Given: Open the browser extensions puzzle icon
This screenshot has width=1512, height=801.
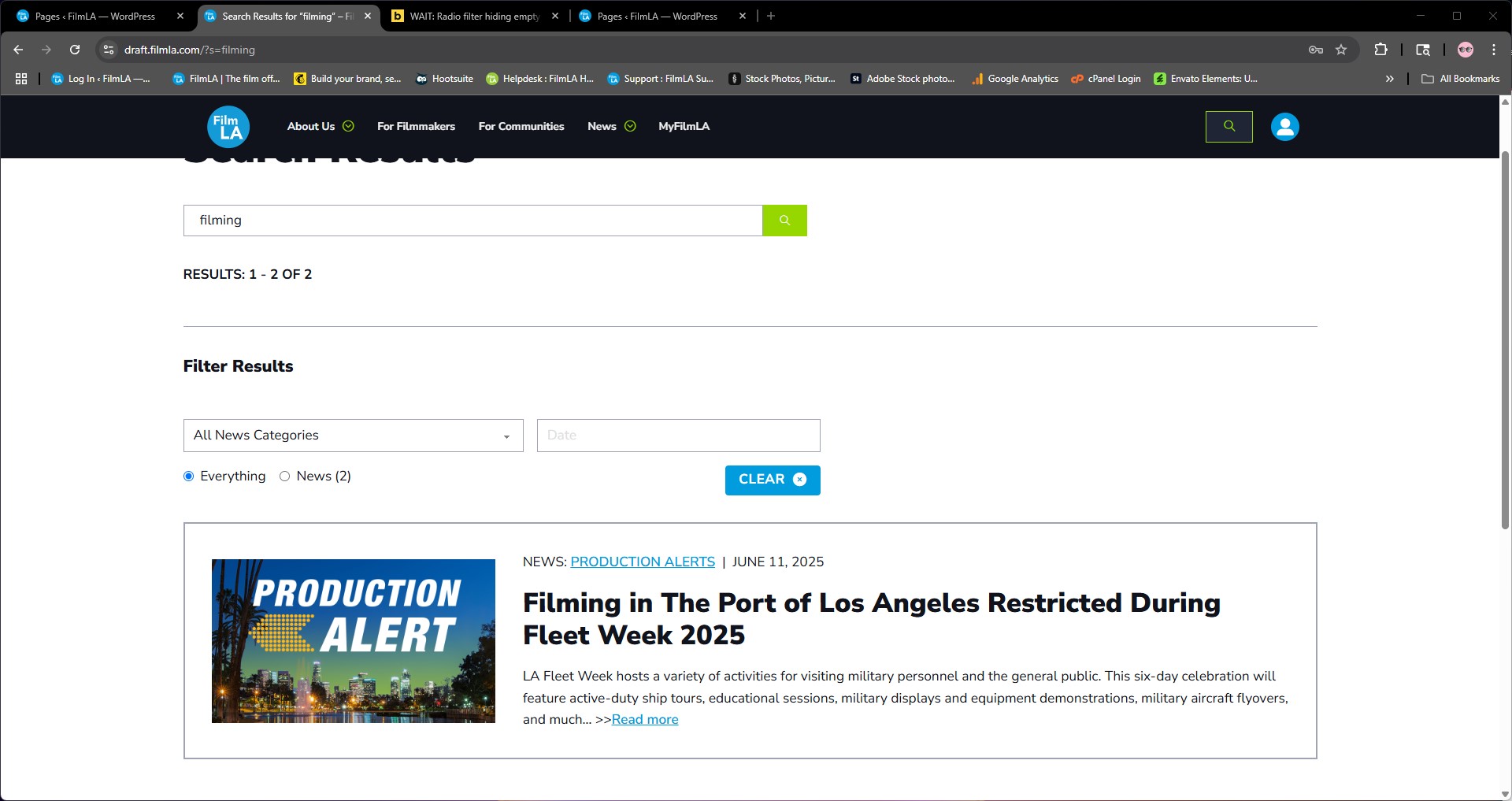Looking at the screenshot, I should coord(1380,50).
